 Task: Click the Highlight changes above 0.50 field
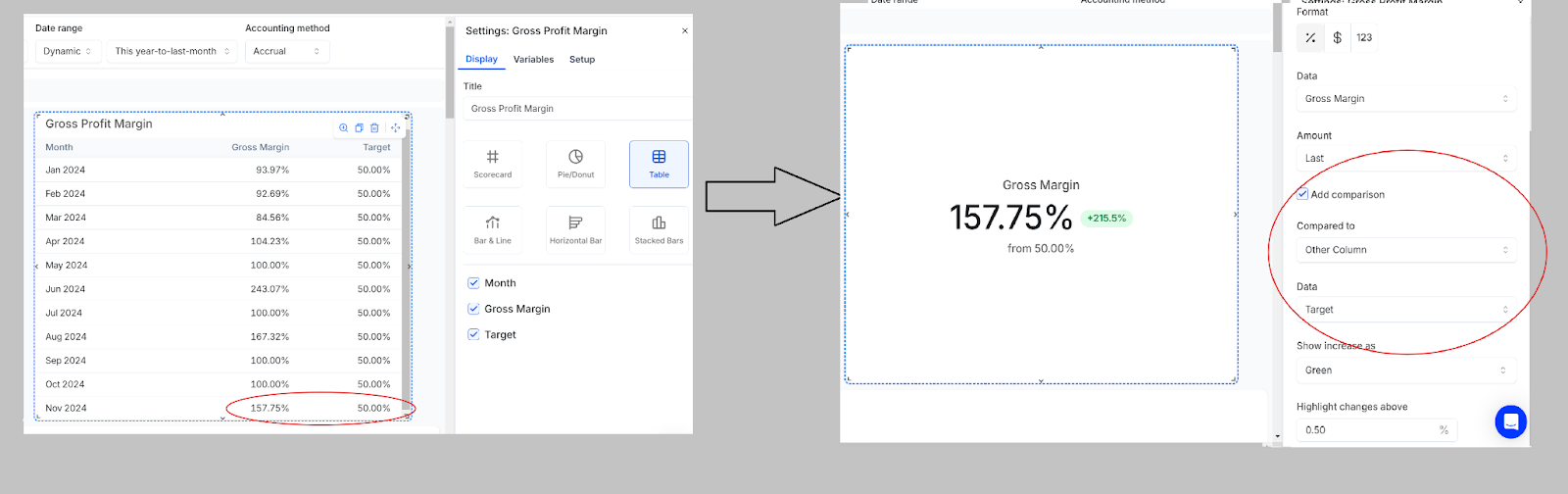click(x=1377, y=429)
